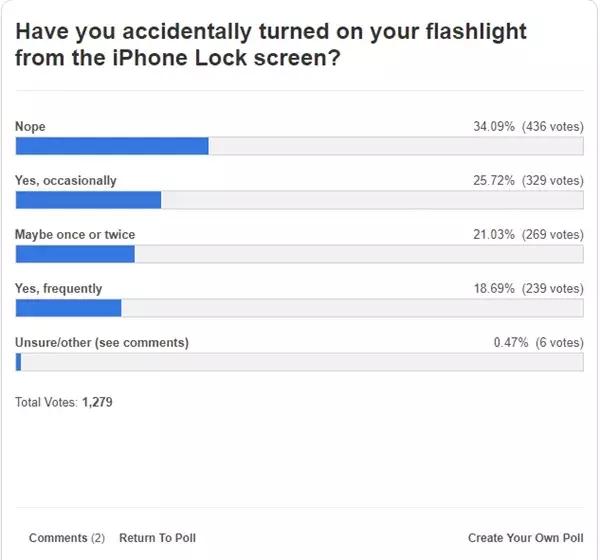Select the Nope answer label
Image resolution: width=600 pixels, height=560 pixels.
30,127
